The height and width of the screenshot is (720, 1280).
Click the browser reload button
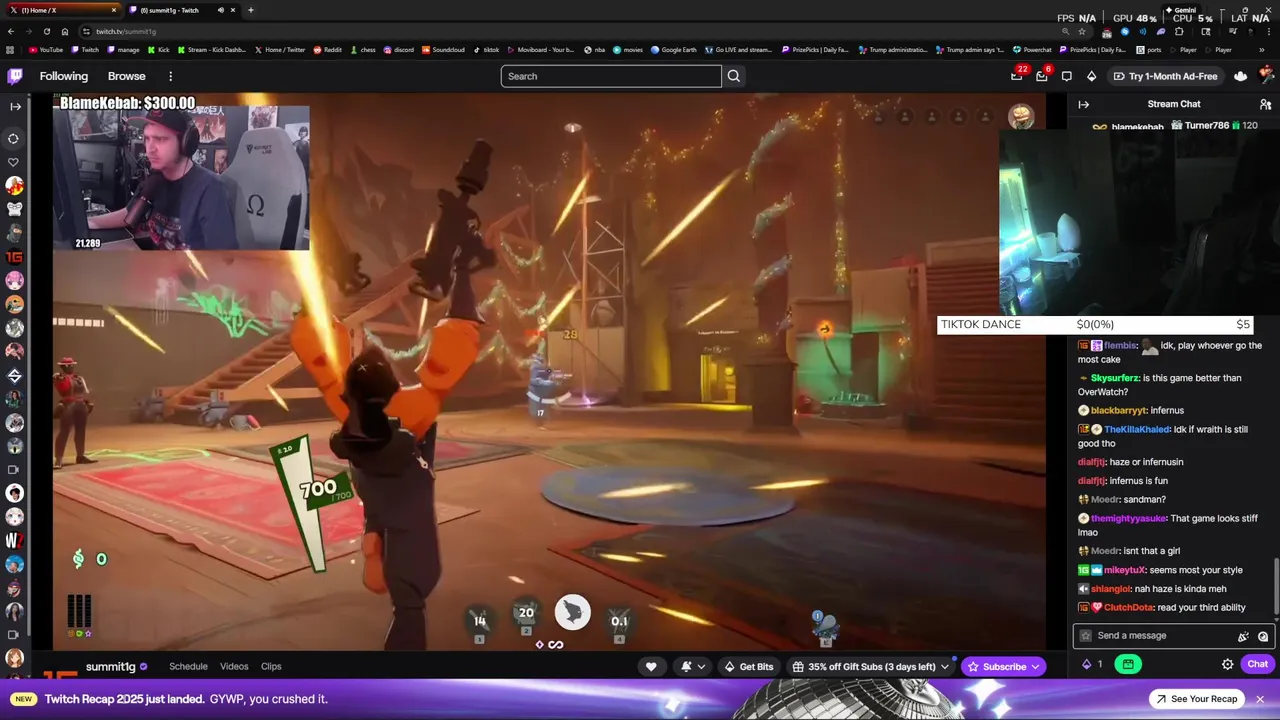coord(47,31)
